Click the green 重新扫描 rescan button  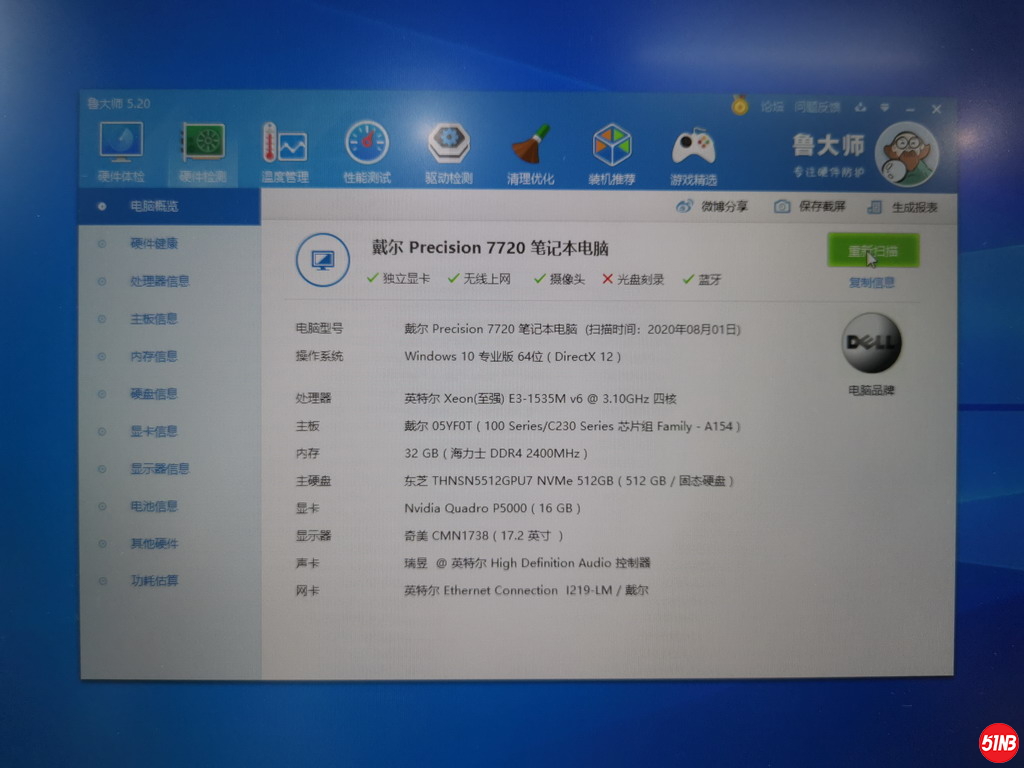coord(872,251)
